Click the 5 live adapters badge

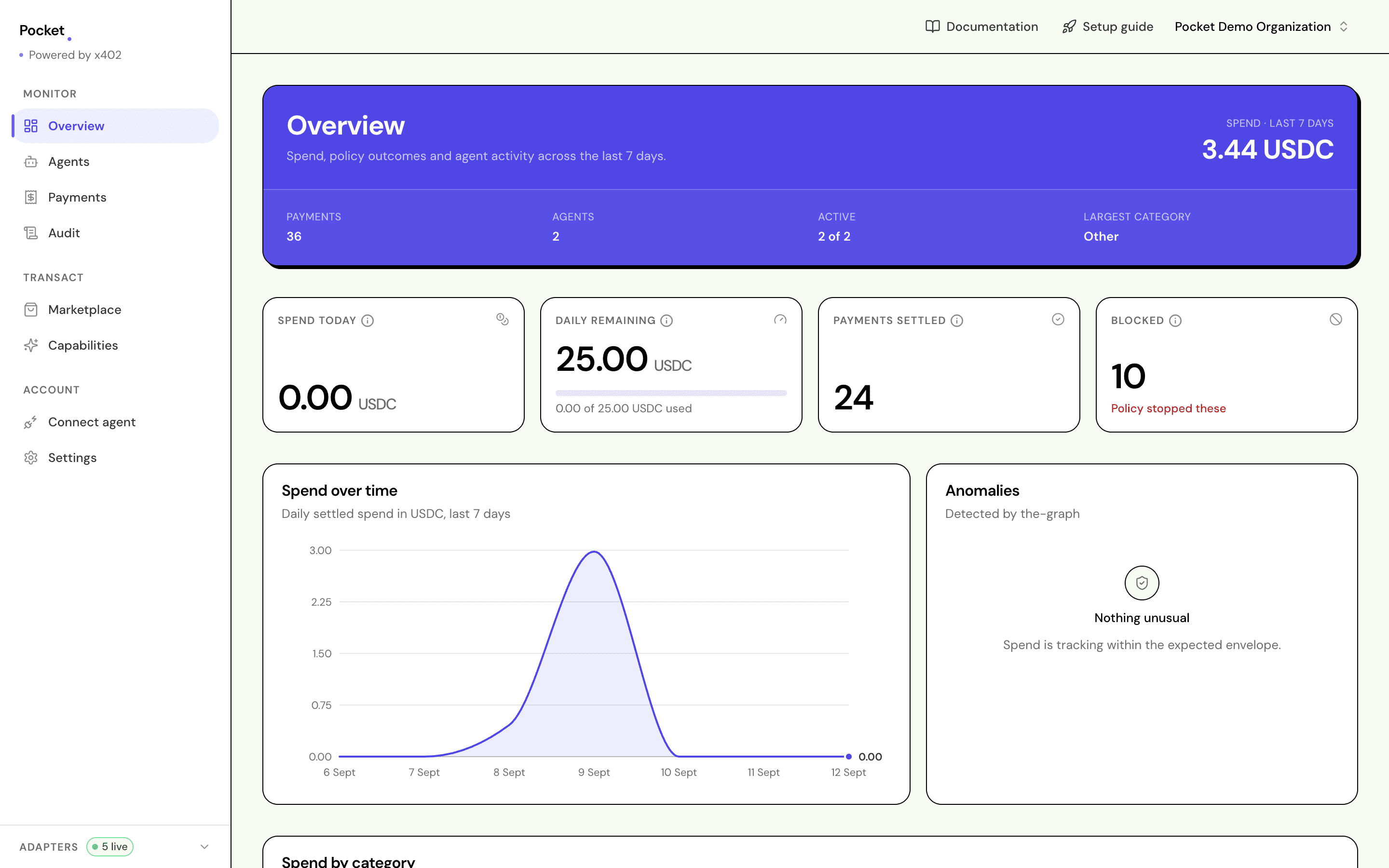tap(109, 846)
